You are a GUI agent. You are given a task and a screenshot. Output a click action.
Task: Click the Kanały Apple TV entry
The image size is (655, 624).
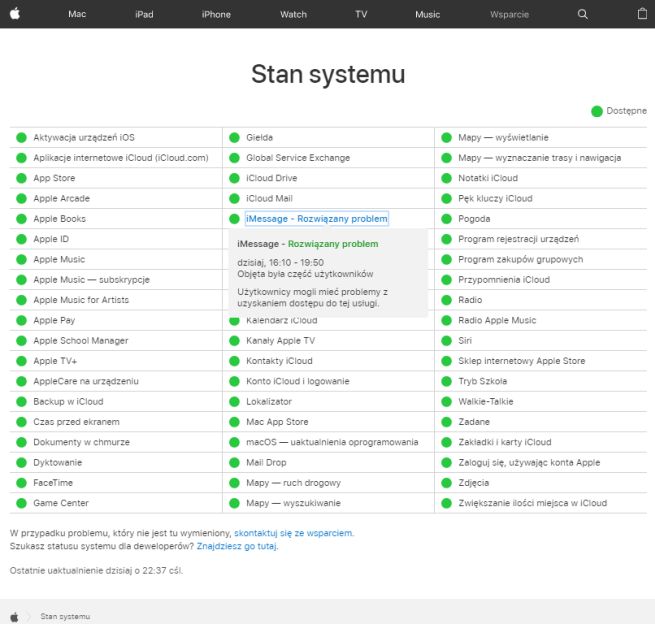[280, 341]
